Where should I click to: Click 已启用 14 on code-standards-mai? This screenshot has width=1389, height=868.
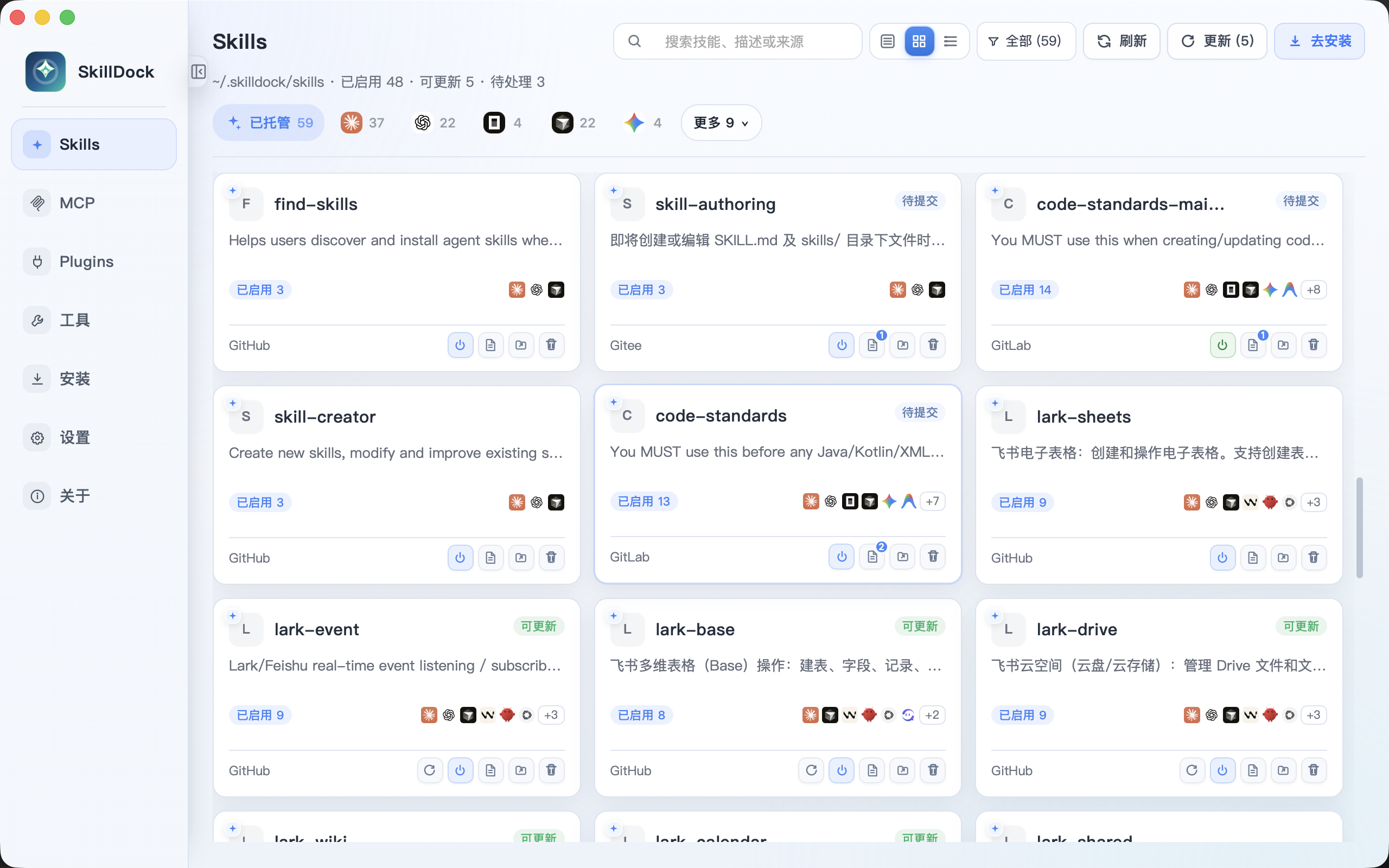pos(1024,290)
